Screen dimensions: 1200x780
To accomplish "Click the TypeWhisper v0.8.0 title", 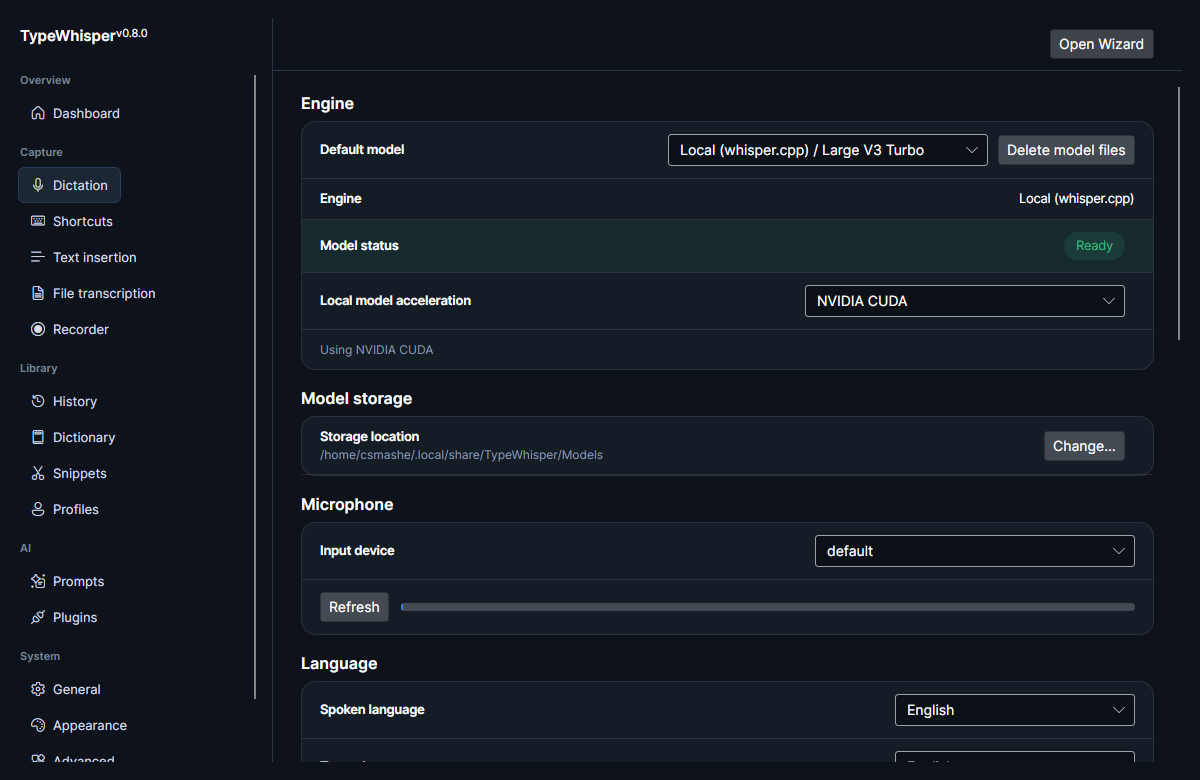I will 84,35.
